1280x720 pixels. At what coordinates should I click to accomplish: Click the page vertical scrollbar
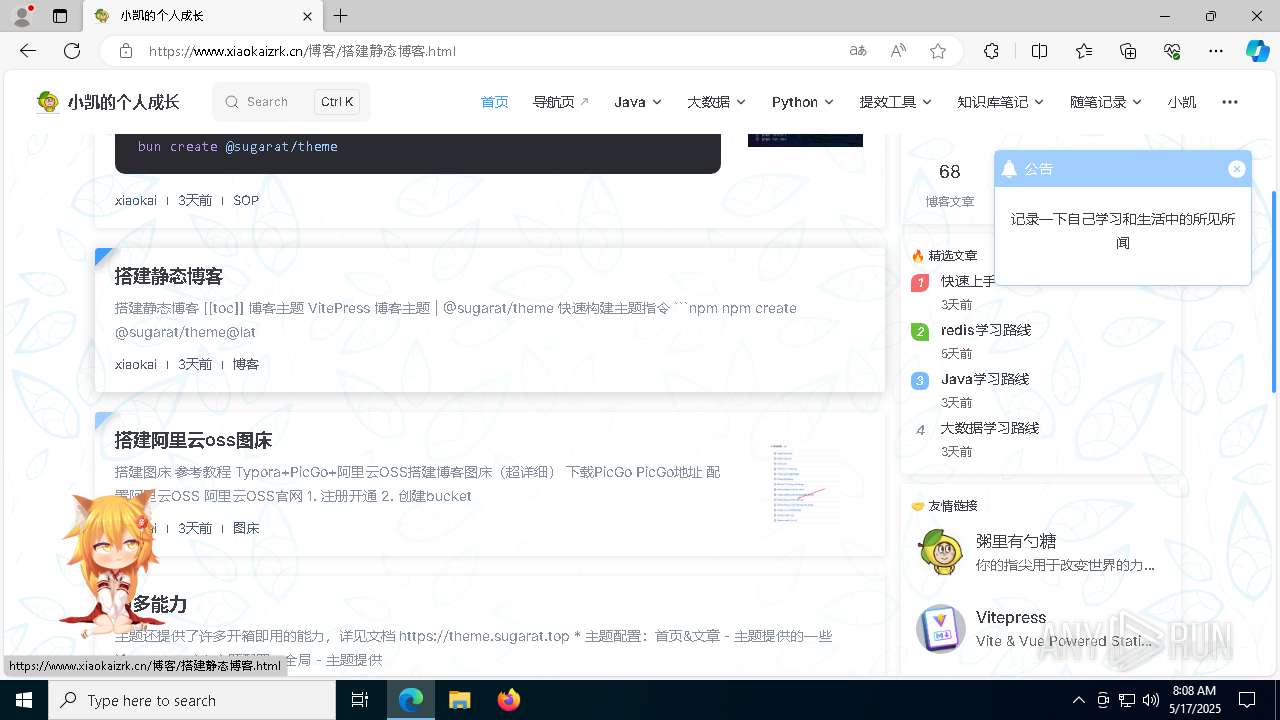[1274, 290]
